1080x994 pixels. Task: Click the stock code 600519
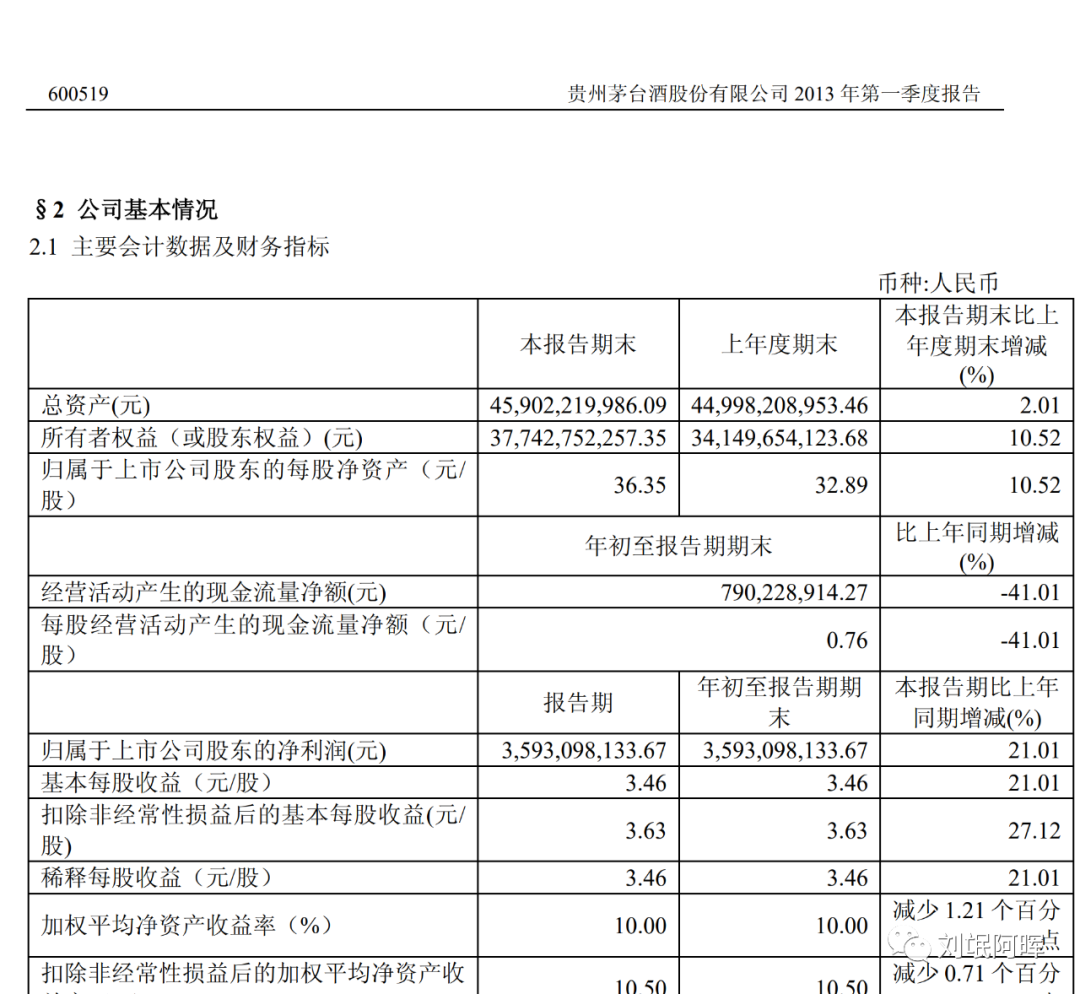pos(78,94)
